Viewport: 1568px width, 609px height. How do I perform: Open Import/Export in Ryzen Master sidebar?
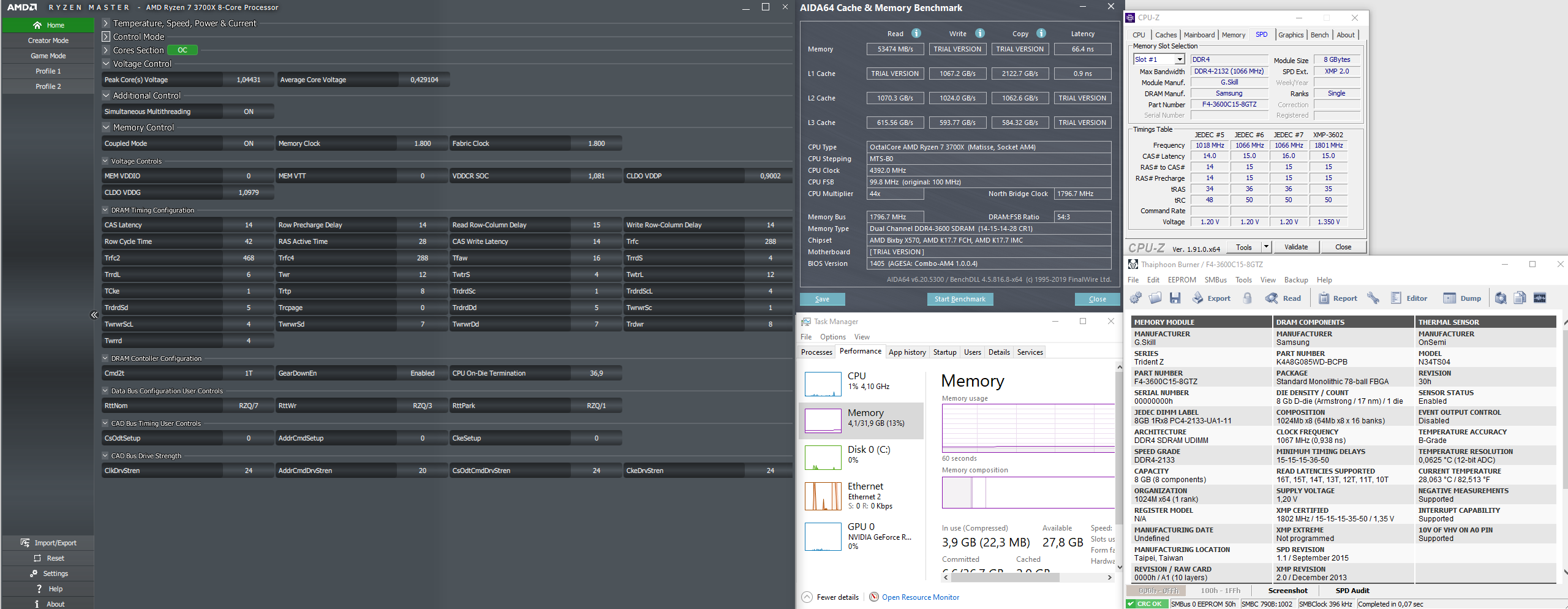[48, 543]
